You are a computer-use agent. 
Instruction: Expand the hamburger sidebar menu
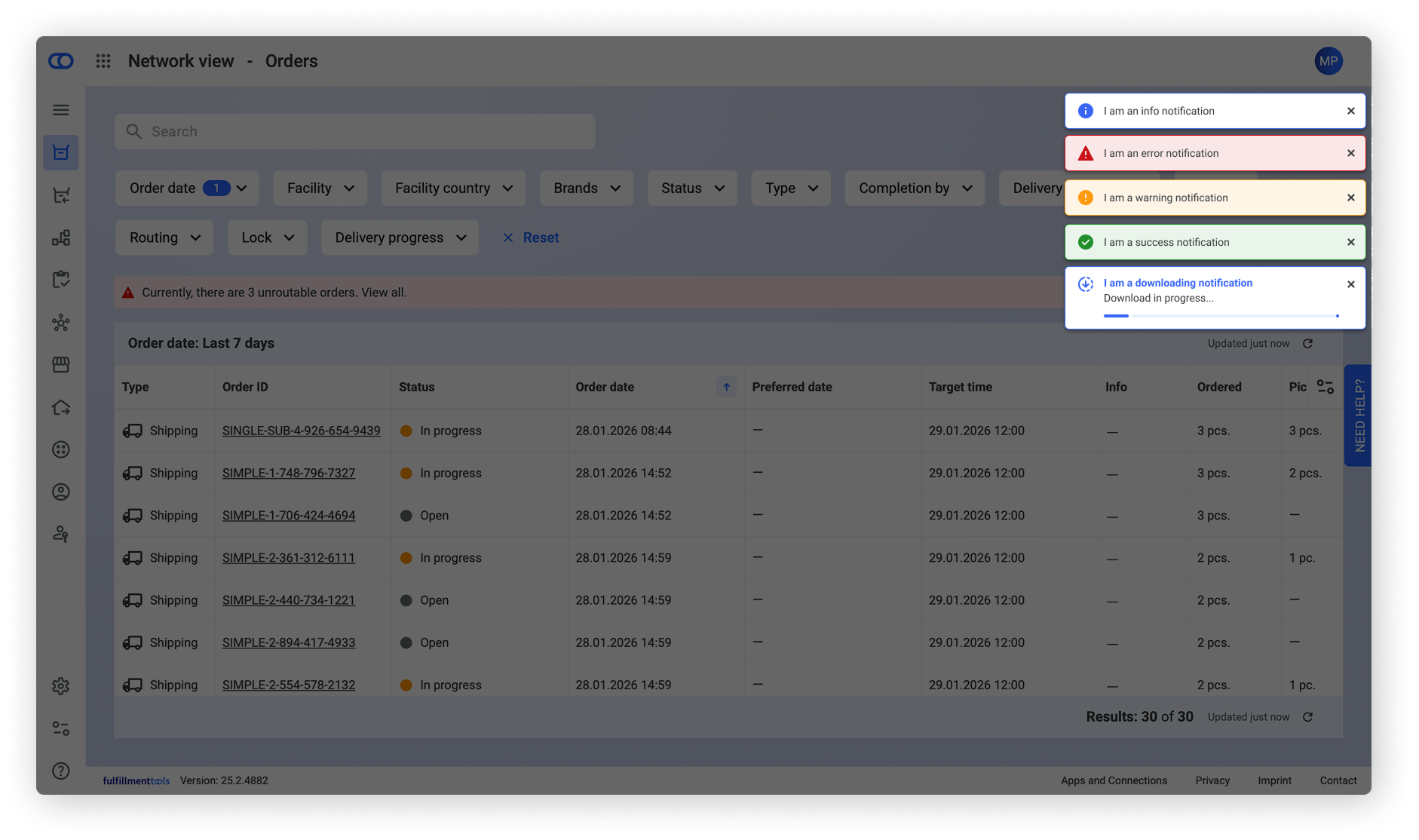pos(61,110)
